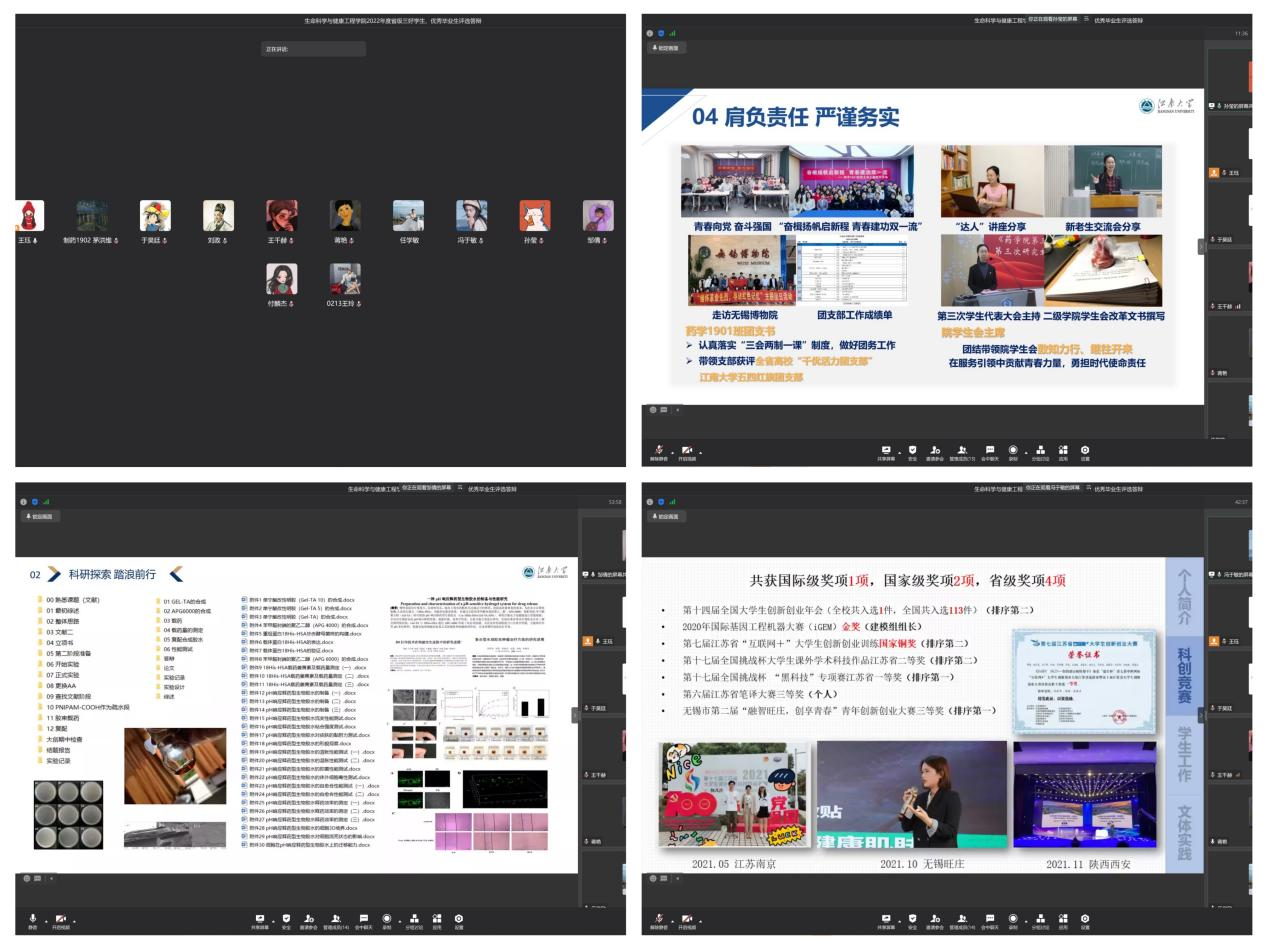Click Security shield icon in top-right meeting toolbar
The width and height of the screenshot is (1268, 951).
tap(911, 451)
